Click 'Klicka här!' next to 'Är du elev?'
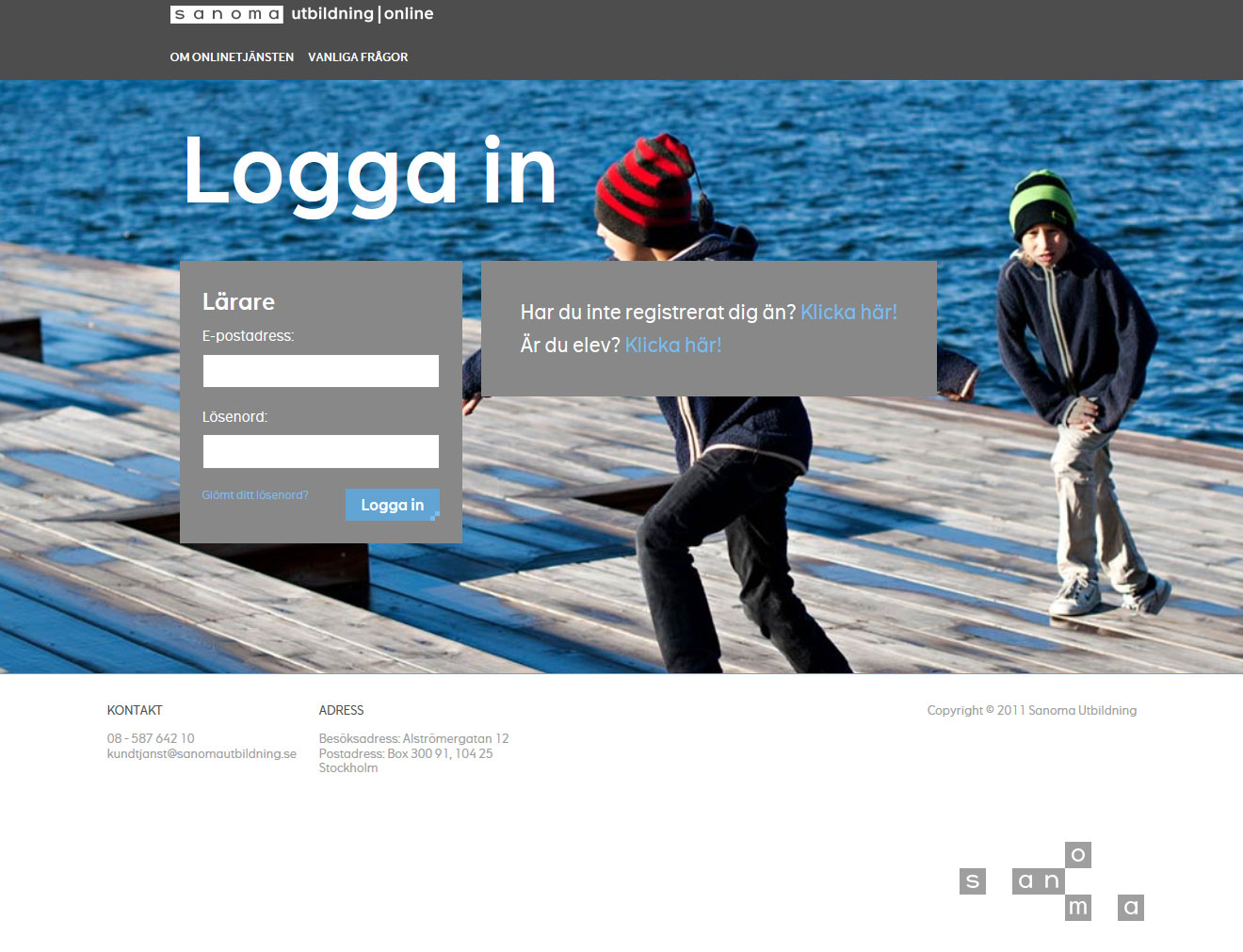 tap(673, 345)
